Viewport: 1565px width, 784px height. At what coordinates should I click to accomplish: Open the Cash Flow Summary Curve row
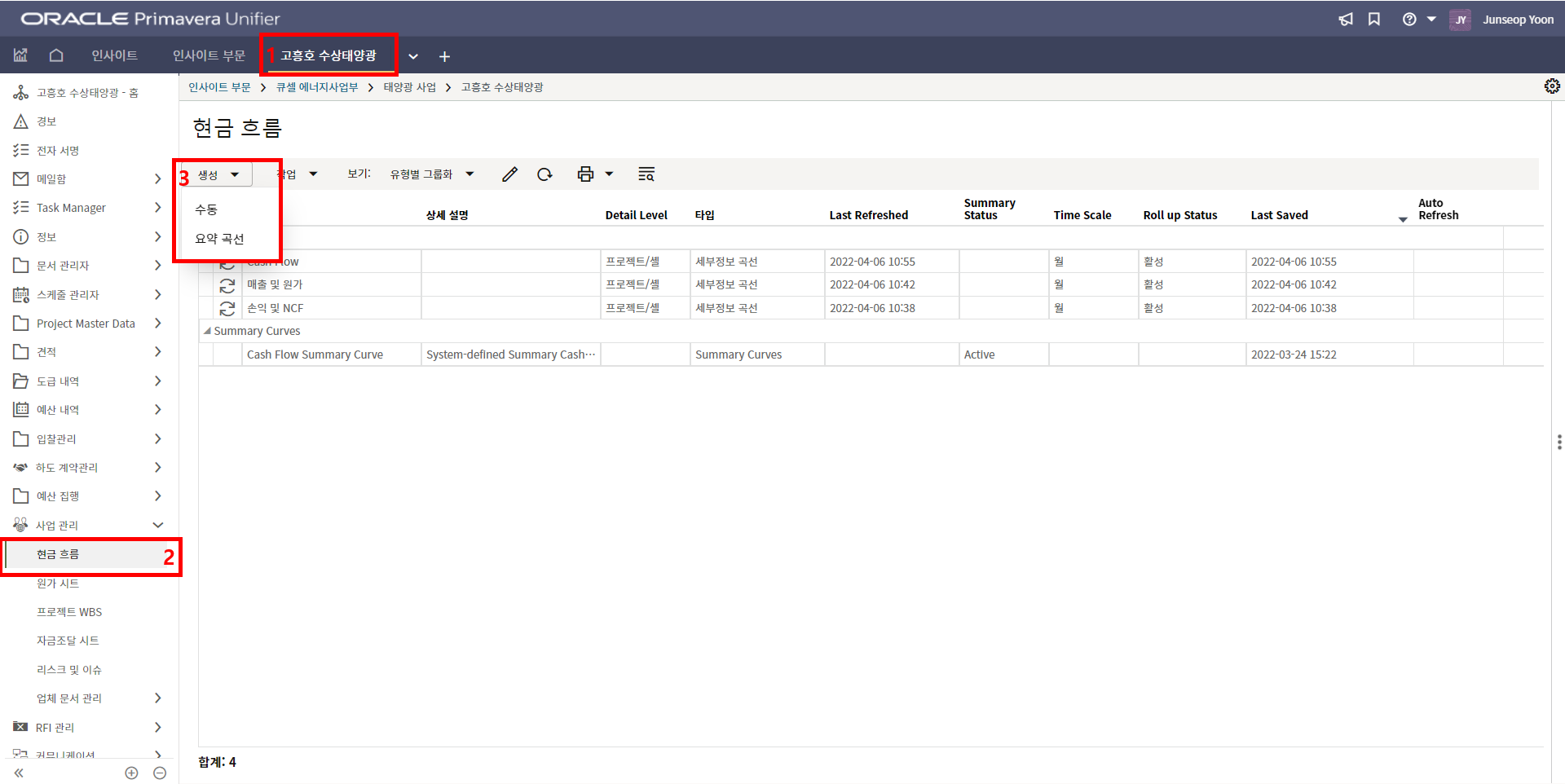[315, 355]
